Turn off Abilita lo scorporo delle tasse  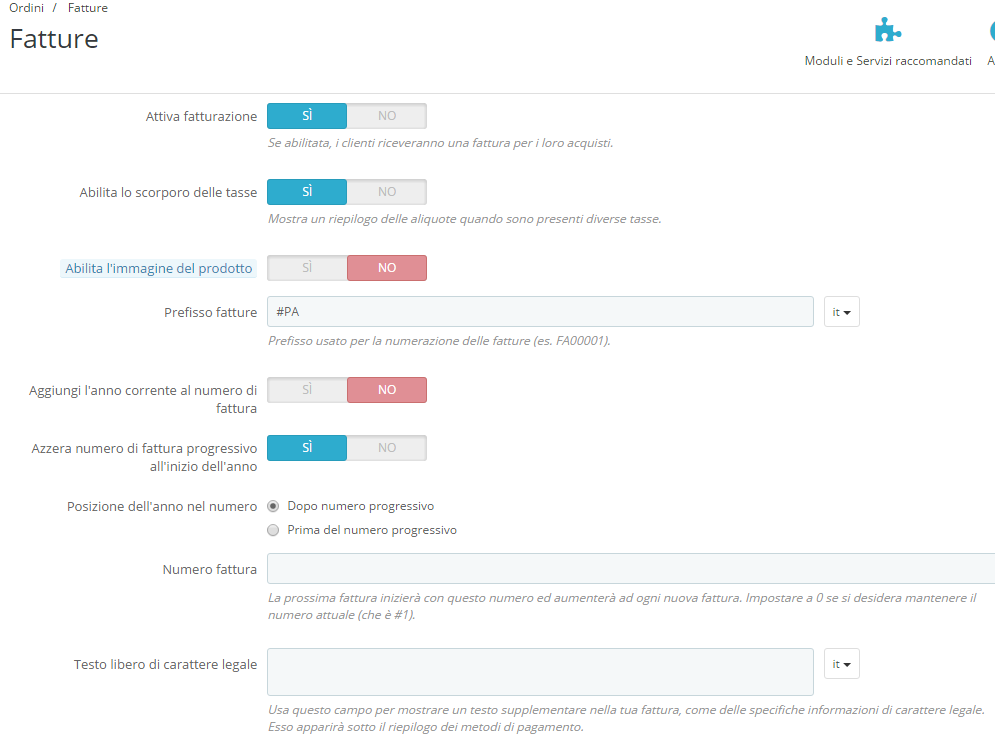386,191
